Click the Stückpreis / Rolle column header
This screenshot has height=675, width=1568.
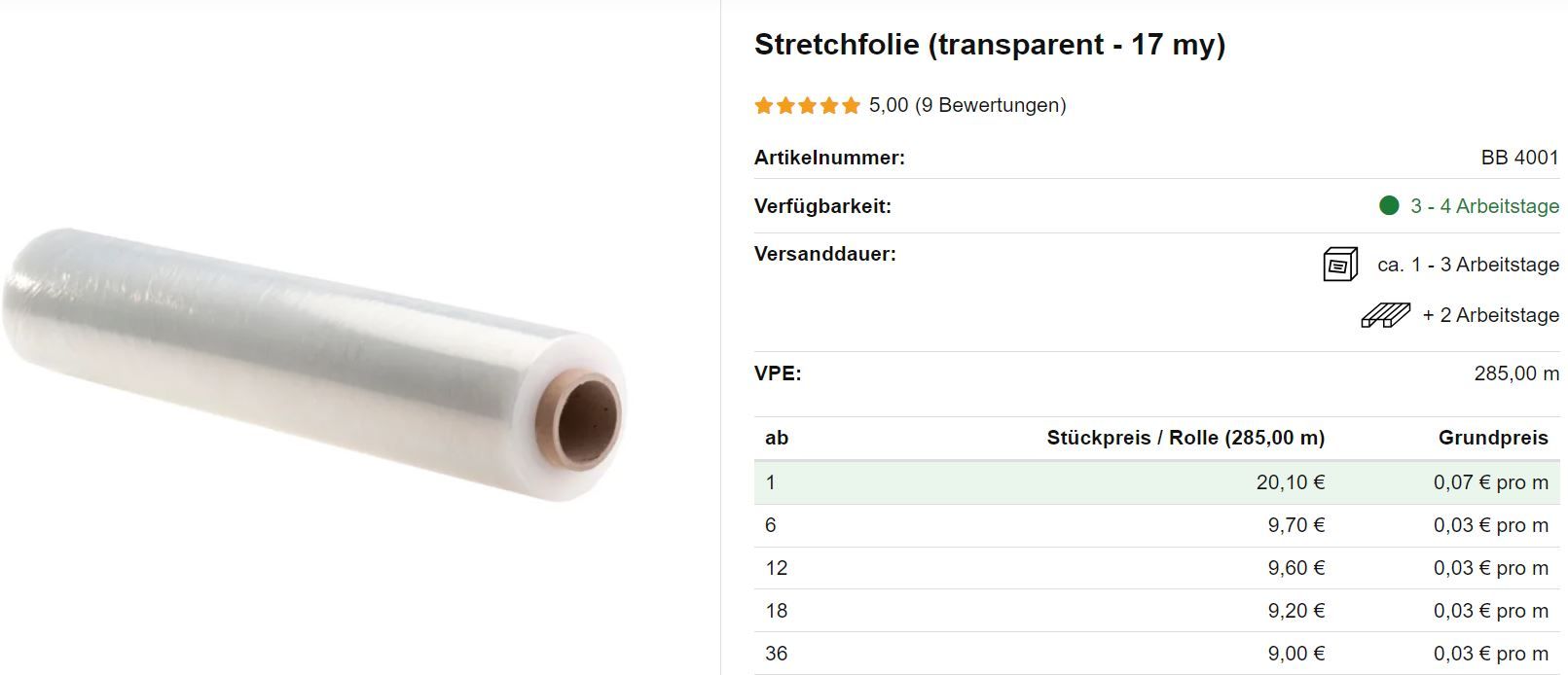click(1185, 438)
